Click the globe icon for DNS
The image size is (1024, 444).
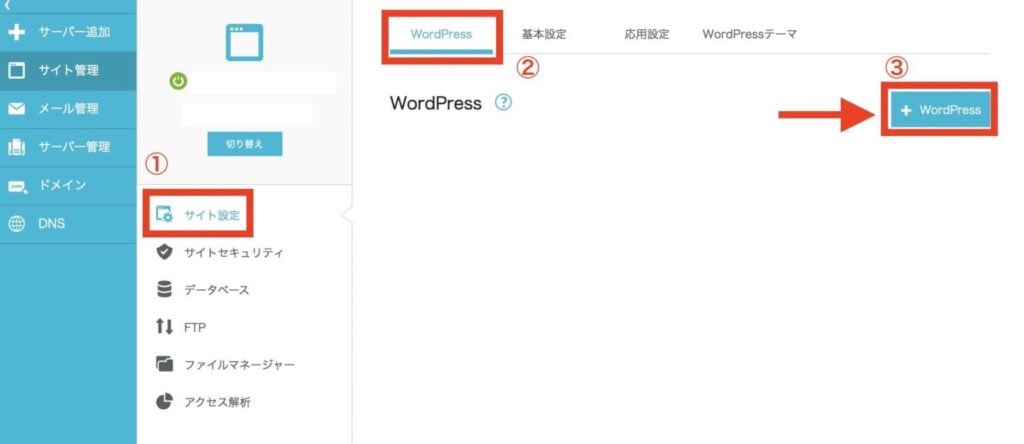click(16, 224)
